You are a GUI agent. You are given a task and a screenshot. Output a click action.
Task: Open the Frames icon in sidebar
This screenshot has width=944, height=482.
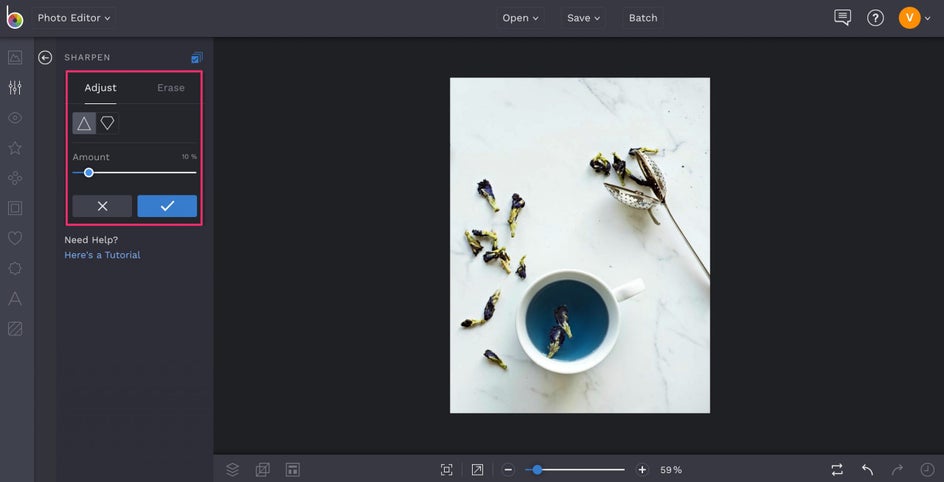[x=15, y=208]
